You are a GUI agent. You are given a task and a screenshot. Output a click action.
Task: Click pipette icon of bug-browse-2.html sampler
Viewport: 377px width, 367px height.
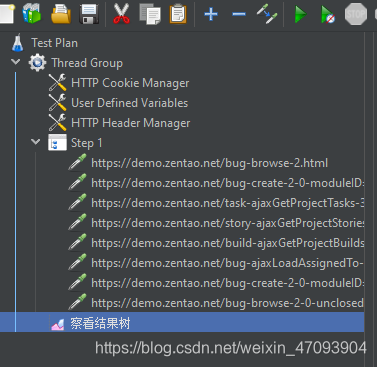click(x=77, y=162)
